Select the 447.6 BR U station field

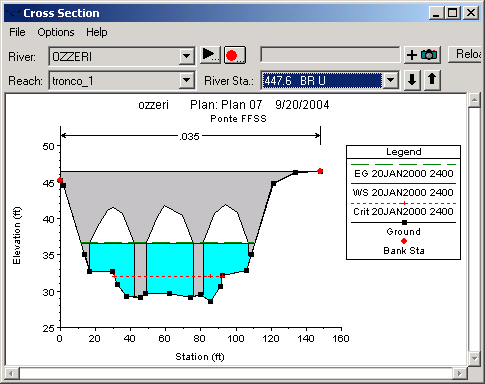click(x=322, y=80)
